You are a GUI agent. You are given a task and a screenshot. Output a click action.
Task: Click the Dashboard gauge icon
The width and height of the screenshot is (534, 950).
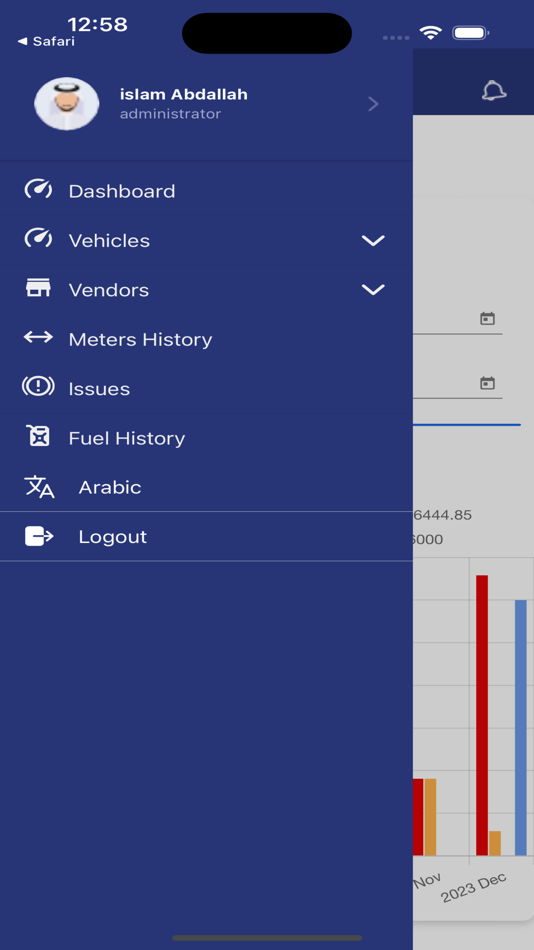point(38,190)
